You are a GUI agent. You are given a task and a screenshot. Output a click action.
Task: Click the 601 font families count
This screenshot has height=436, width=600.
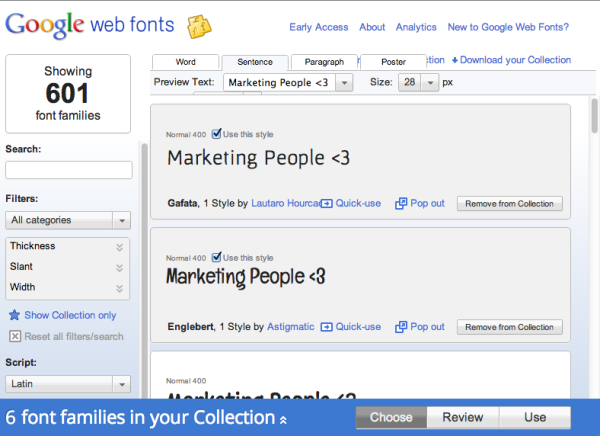point(68,93)
